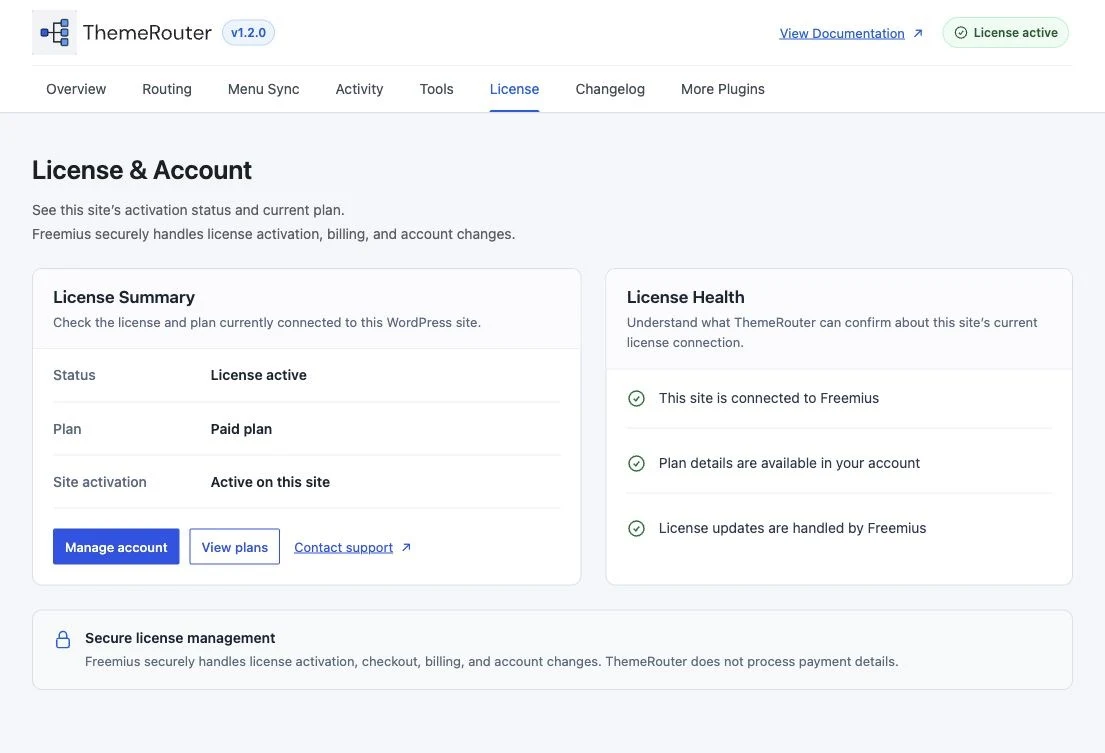Click the v1.2.0 version badge
The image size is (1105, 753).
[248, 32]
